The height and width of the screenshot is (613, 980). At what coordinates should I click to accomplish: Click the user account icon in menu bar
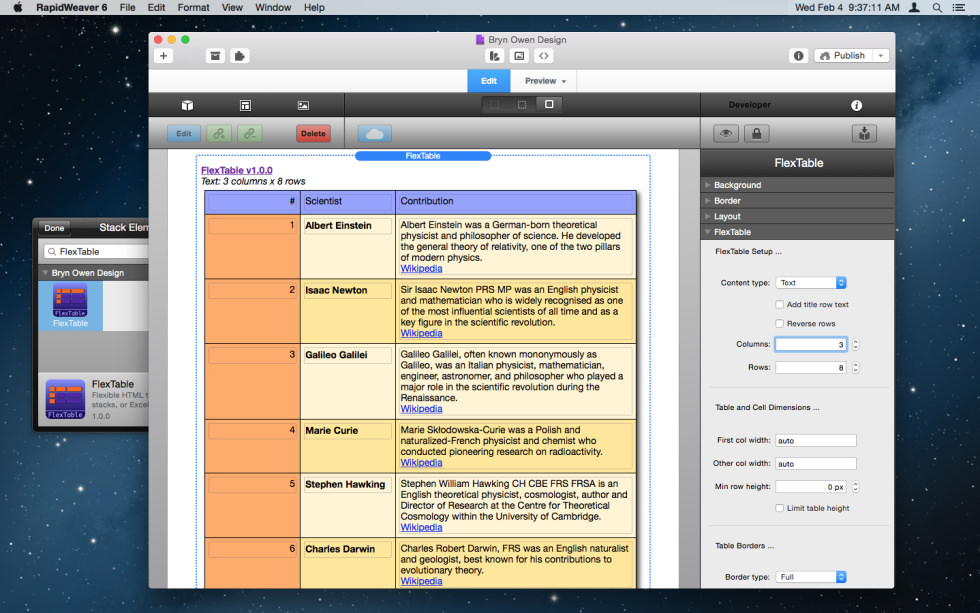coord(914,7)
